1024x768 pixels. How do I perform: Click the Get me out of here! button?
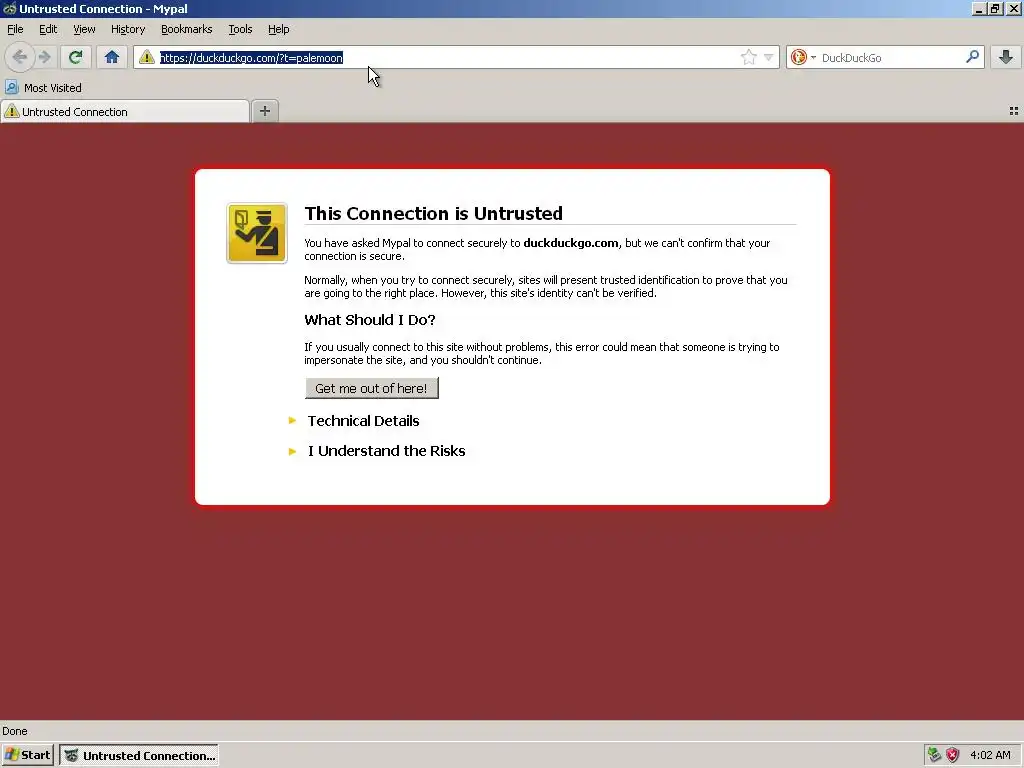coord(372,388)
